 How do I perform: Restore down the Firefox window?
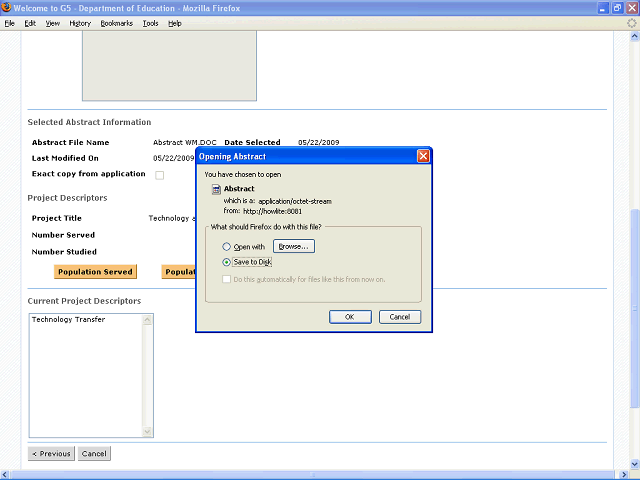[x=618, y=8]
